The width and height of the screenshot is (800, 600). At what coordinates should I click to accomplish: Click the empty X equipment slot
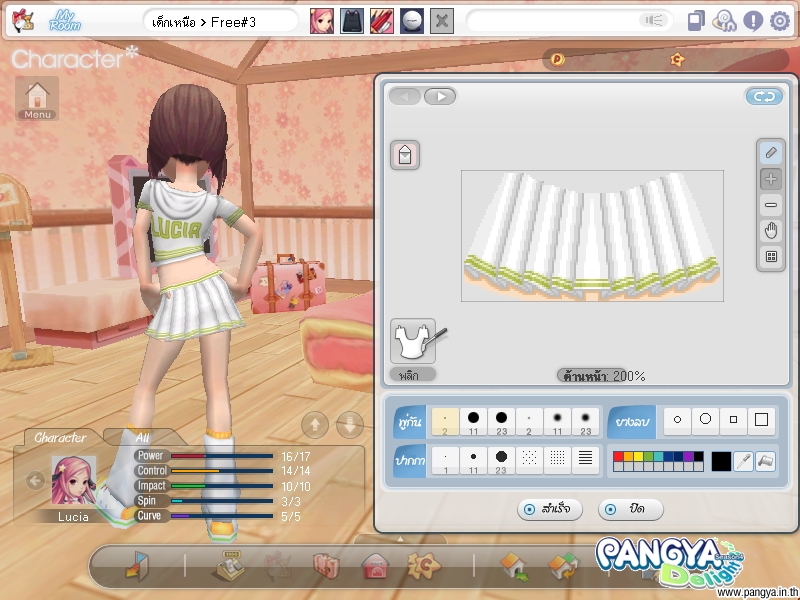point(442,21)
